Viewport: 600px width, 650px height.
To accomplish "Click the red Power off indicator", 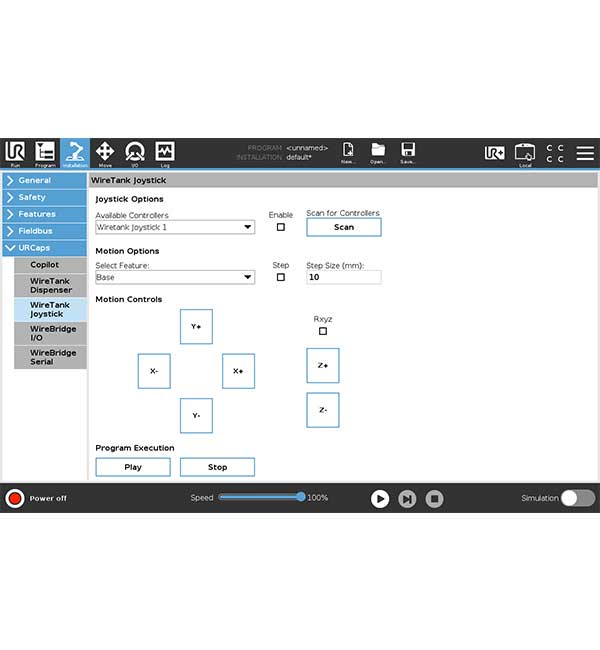I will click(x=15, y=498).
